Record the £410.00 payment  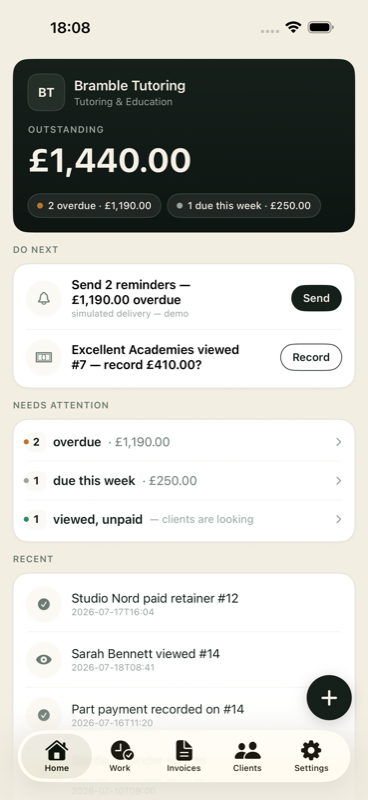311,357
